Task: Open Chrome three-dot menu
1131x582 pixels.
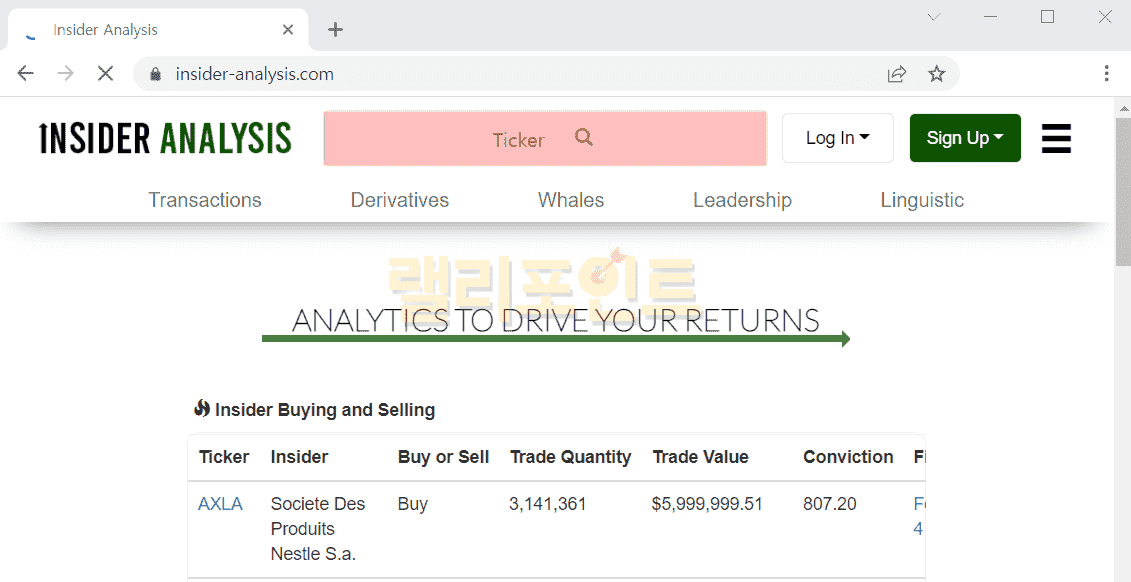Action: pos(1106,74)
